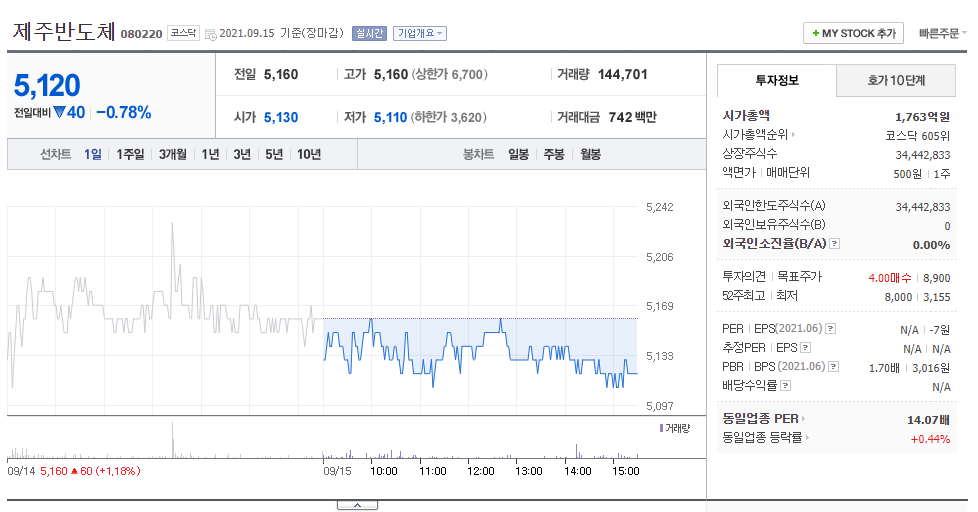Click the current price 5,120

click(47, 85)
